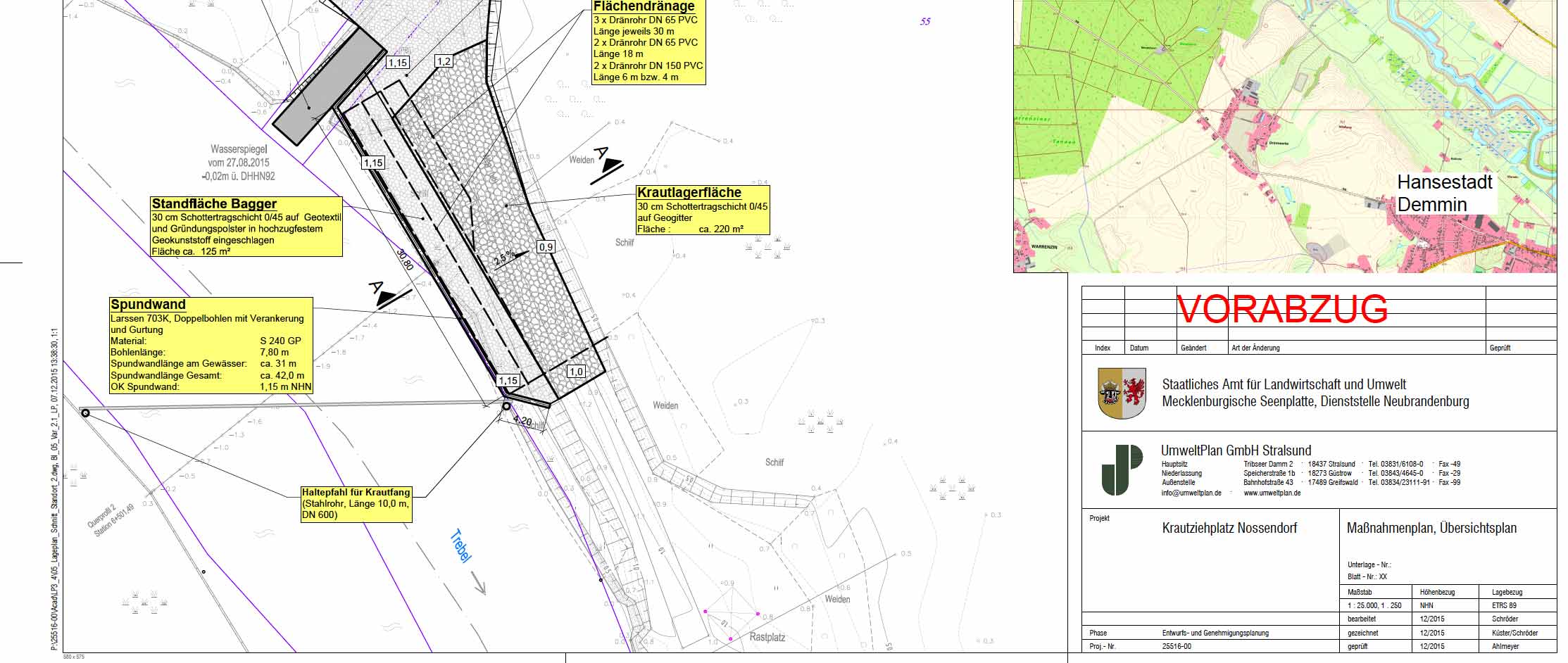
Task: Open the www.umweltplan.de website link
Action: pos(1272,493)
